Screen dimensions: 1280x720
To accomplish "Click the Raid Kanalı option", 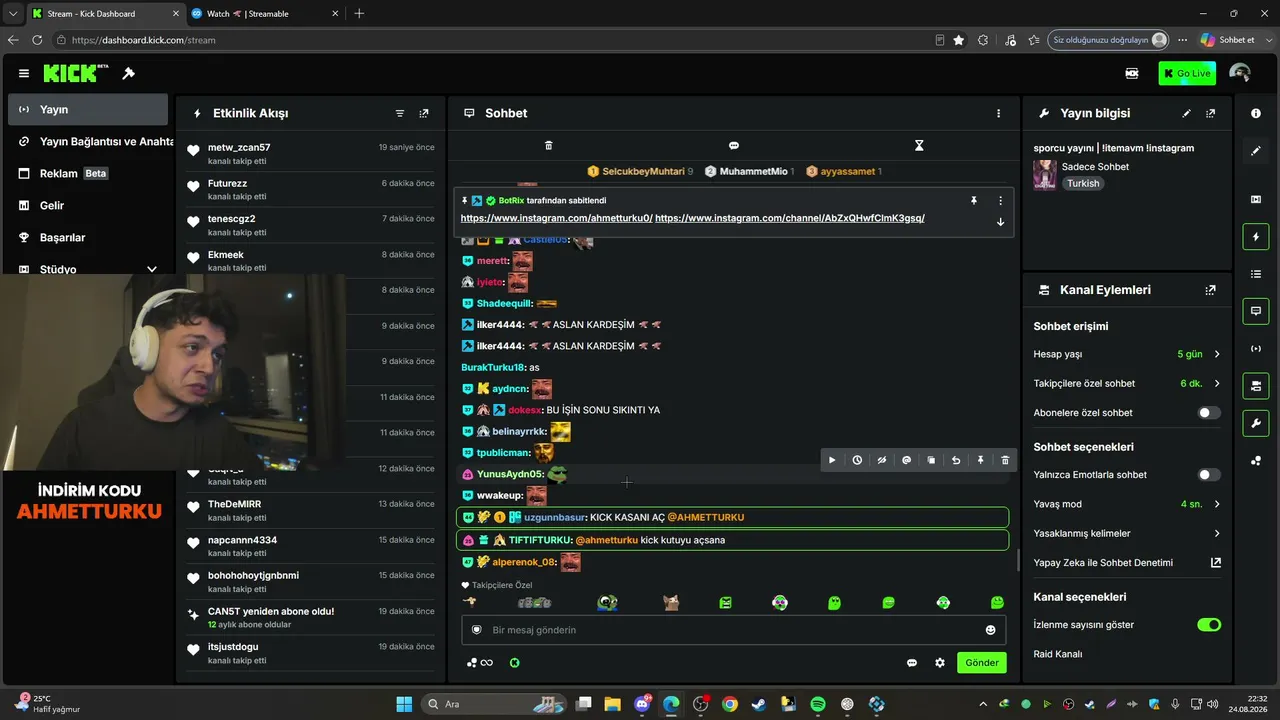I will coord(1058,654).
